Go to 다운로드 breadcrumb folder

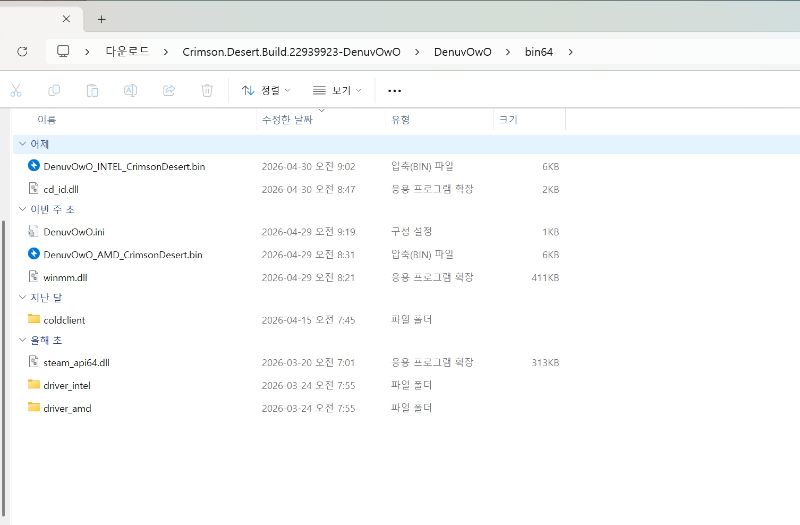coord(127,52)
